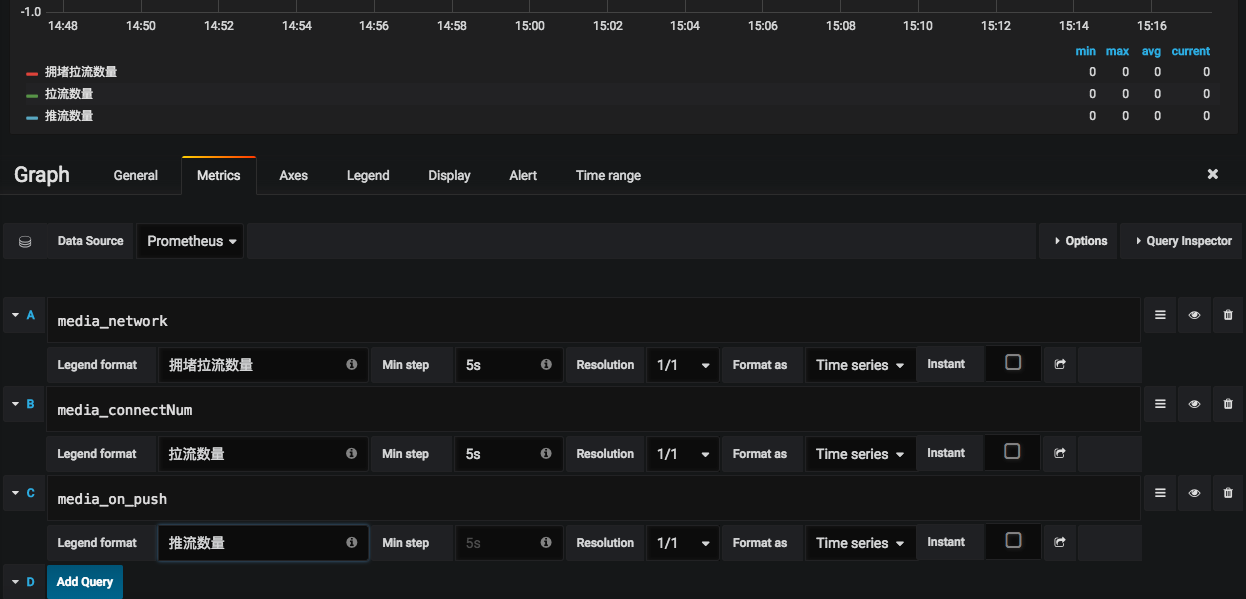Go to the Legend tab

coord(368,175)
